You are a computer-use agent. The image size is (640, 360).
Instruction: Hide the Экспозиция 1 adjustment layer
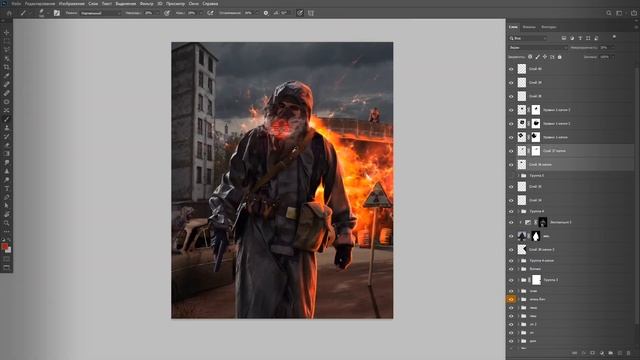tap(511, 222)
